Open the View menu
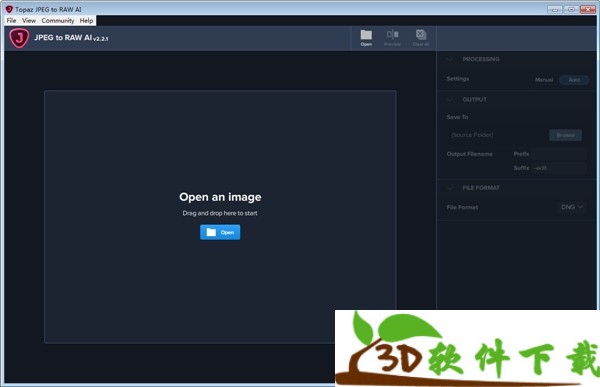This screenshot has width=600, height=387. pyautogui.click(x=29, y=21)
